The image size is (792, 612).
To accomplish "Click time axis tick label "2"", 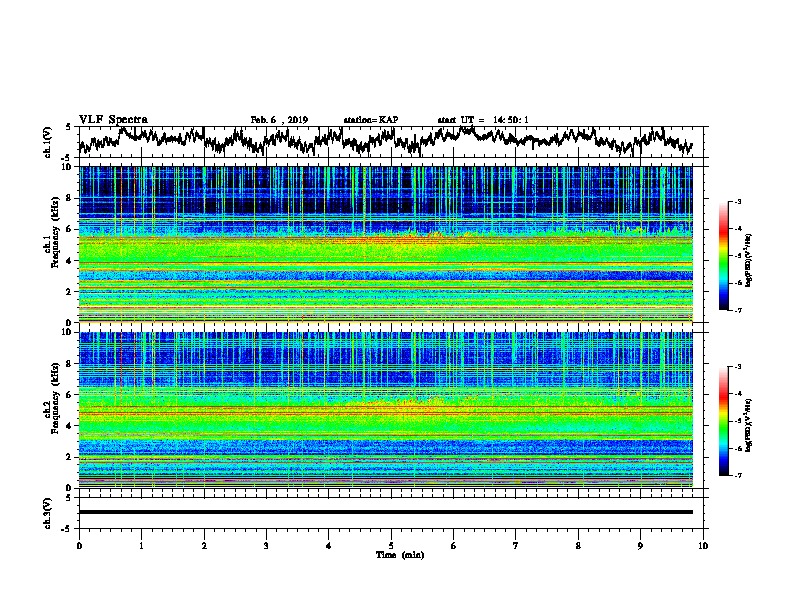I will (204, 545).
